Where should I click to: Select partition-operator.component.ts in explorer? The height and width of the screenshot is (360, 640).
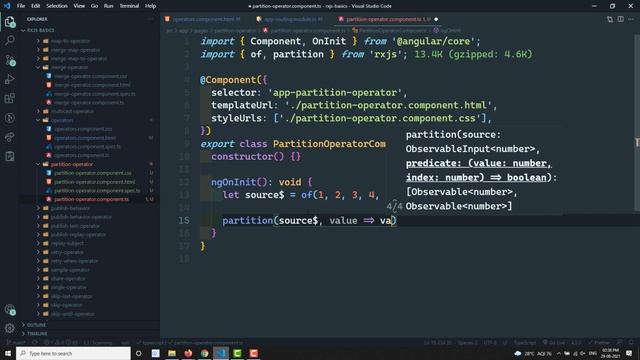[x=91, y=199]
